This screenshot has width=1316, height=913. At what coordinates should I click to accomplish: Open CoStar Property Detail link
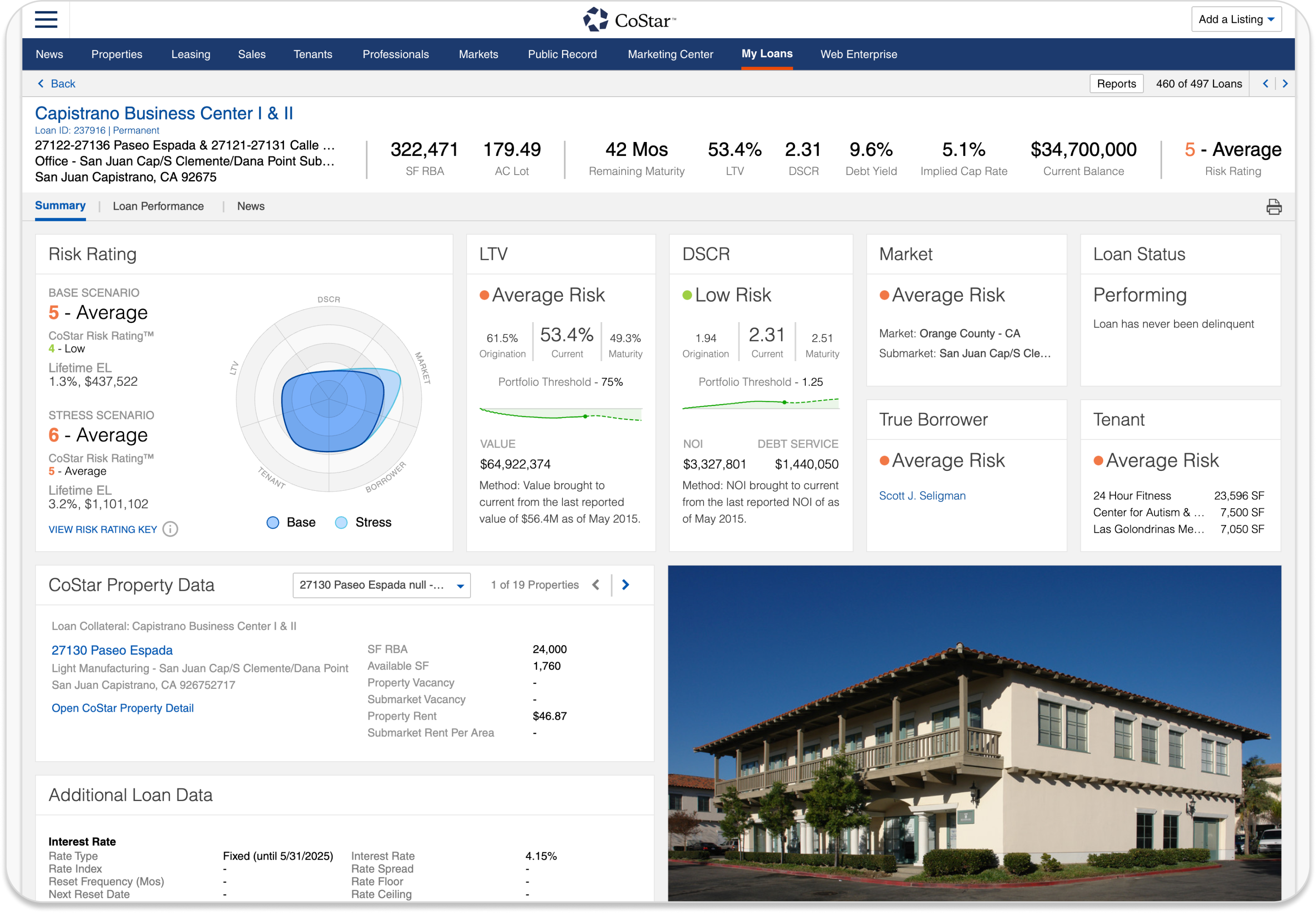tap(122, 708)
